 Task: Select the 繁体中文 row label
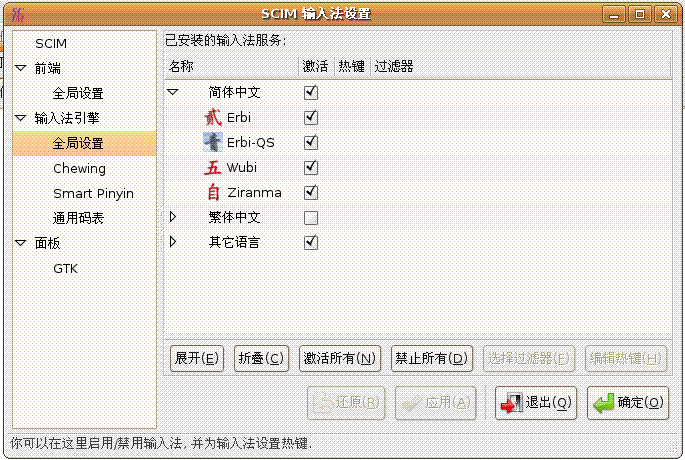tap(234, 217)
